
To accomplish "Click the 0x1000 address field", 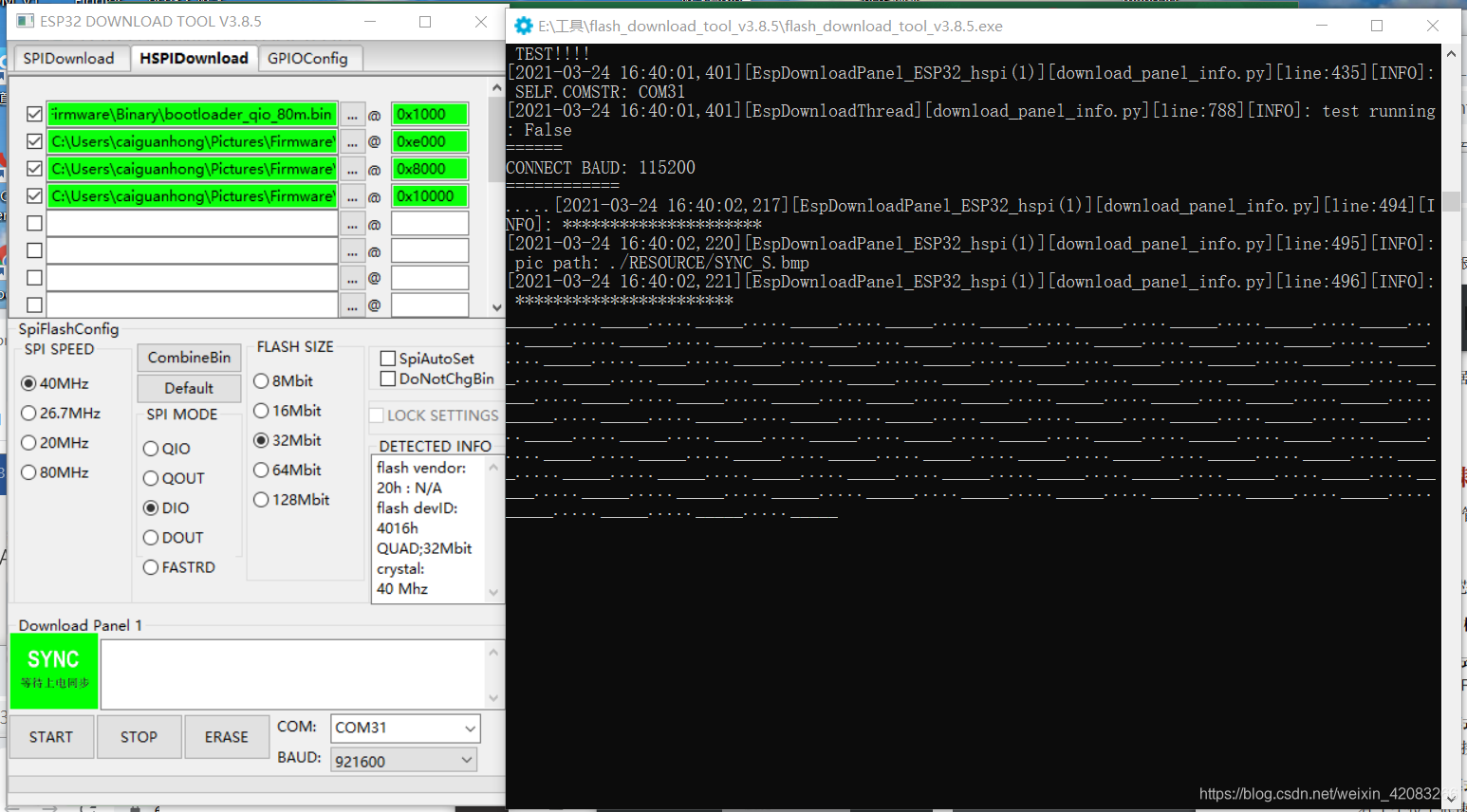I will point(430,115).
